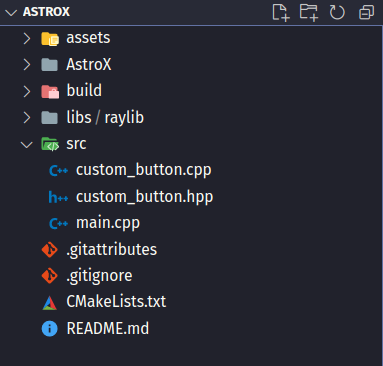Click the ASTROX workspace title
The image size is (383, 366).
[46, 12]
